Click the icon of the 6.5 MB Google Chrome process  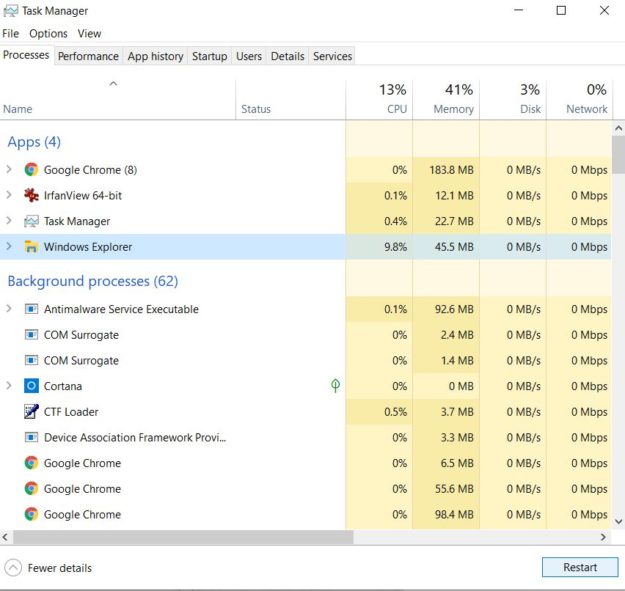pos(31,463)
